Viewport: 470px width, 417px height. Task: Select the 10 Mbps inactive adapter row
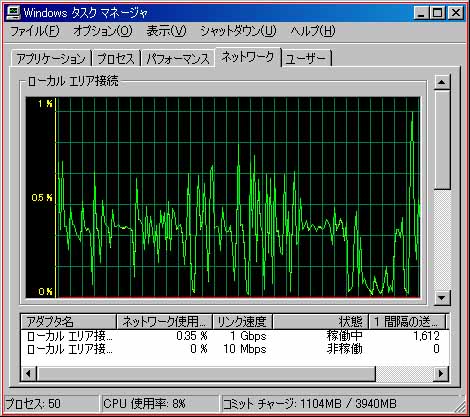click(x=235, y=349)
